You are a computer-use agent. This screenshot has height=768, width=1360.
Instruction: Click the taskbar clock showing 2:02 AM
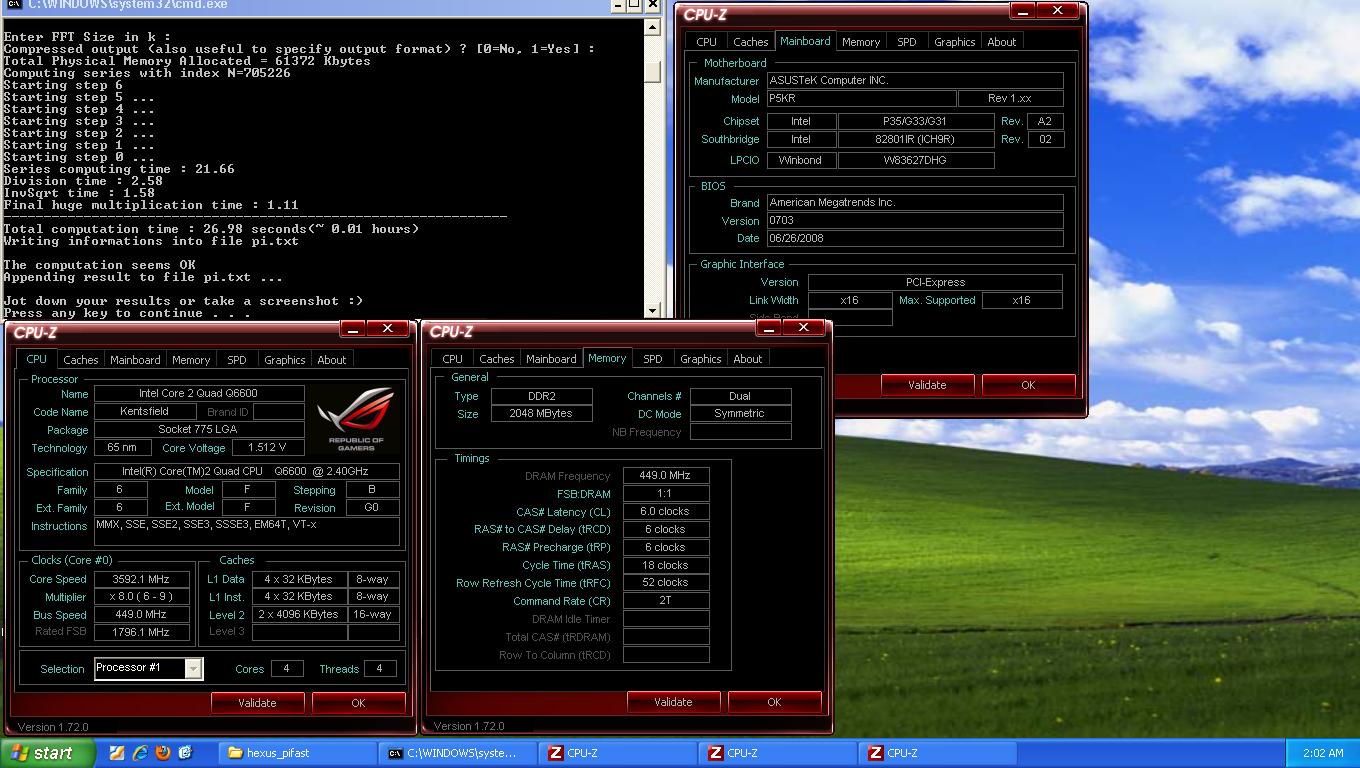(x=1323, y=753)
